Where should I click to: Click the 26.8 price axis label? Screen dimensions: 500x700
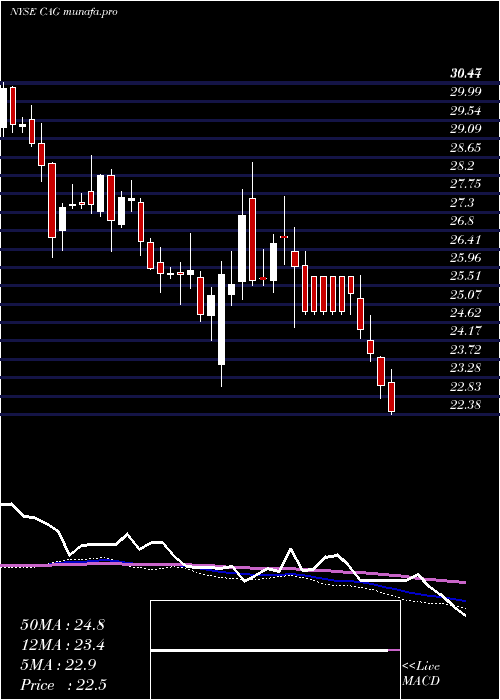(462, 221)
